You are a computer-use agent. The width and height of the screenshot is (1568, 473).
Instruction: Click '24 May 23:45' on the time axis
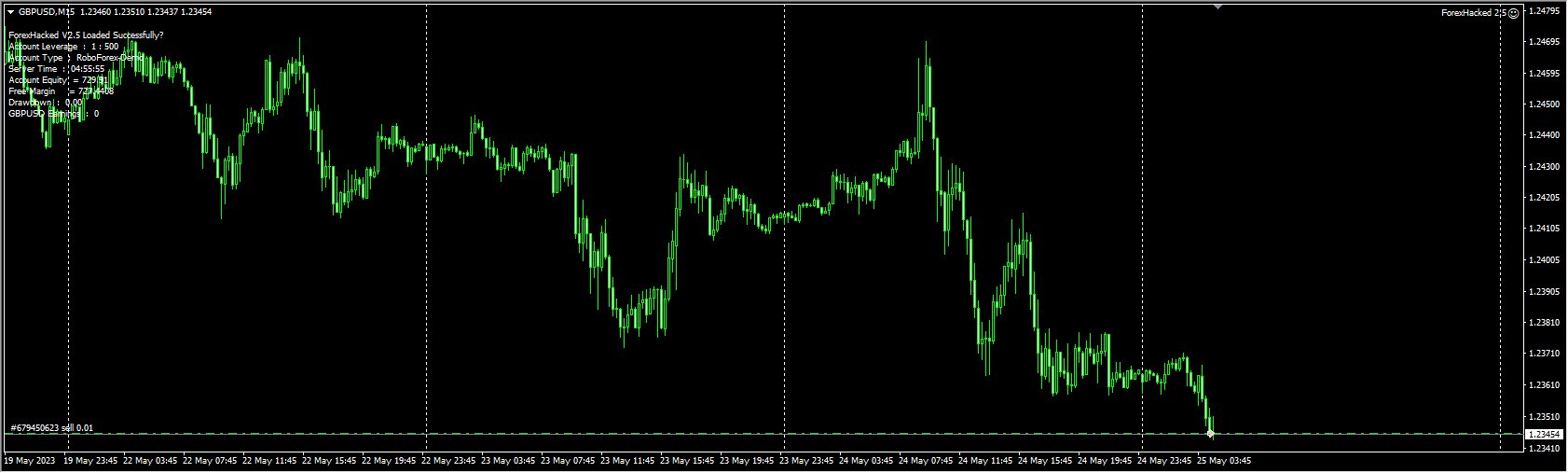tap(1164, 461)
